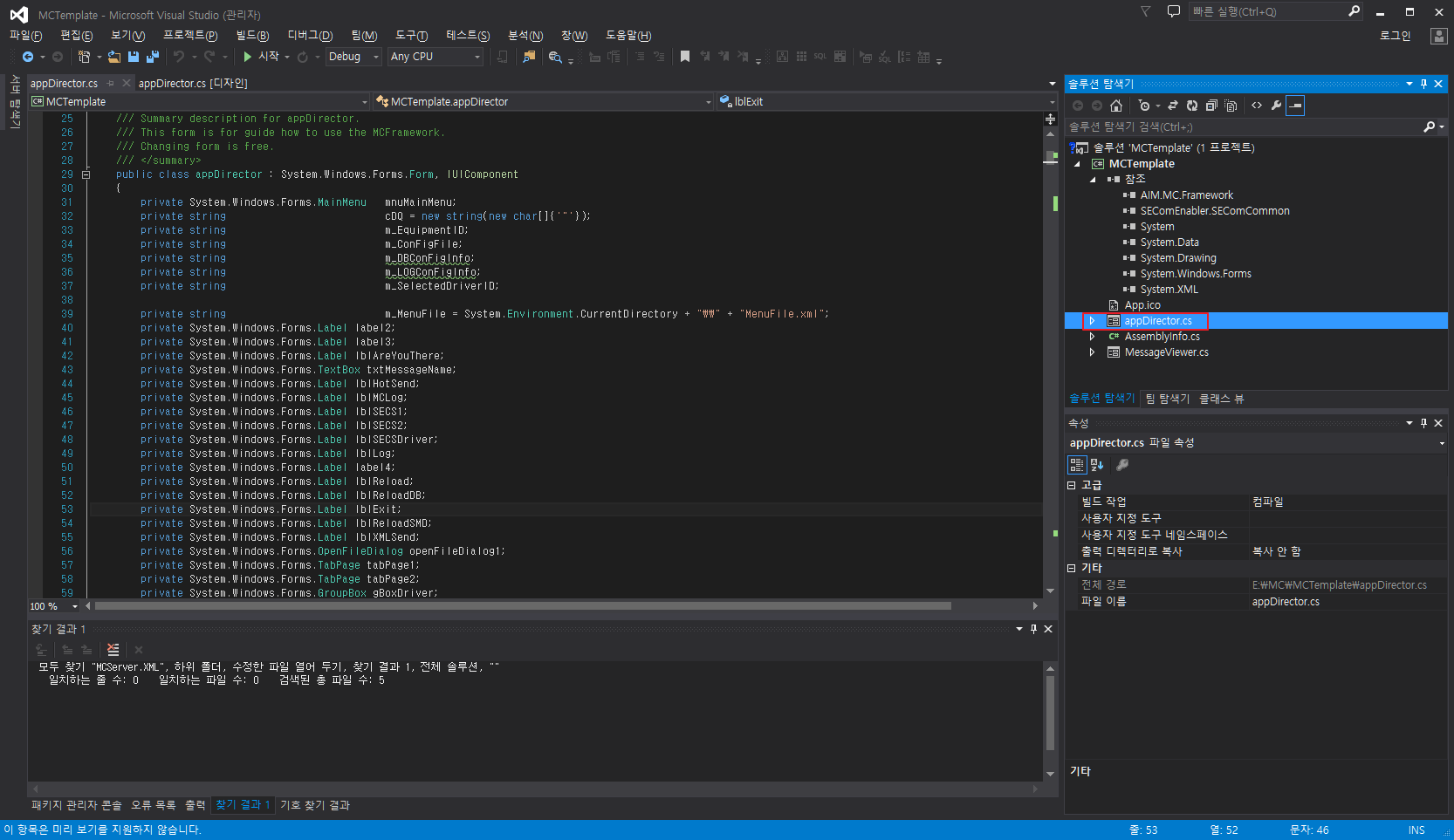This screenshot has height=840, width=1454.
Task: Toggle Preview Selected Items in Solution Explorer
Action: 1295,106
